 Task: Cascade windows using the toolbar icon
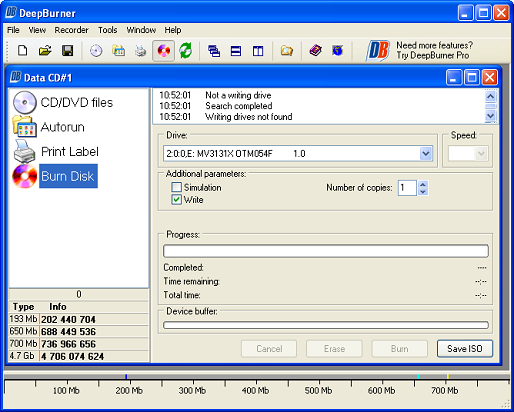(214, 51)
